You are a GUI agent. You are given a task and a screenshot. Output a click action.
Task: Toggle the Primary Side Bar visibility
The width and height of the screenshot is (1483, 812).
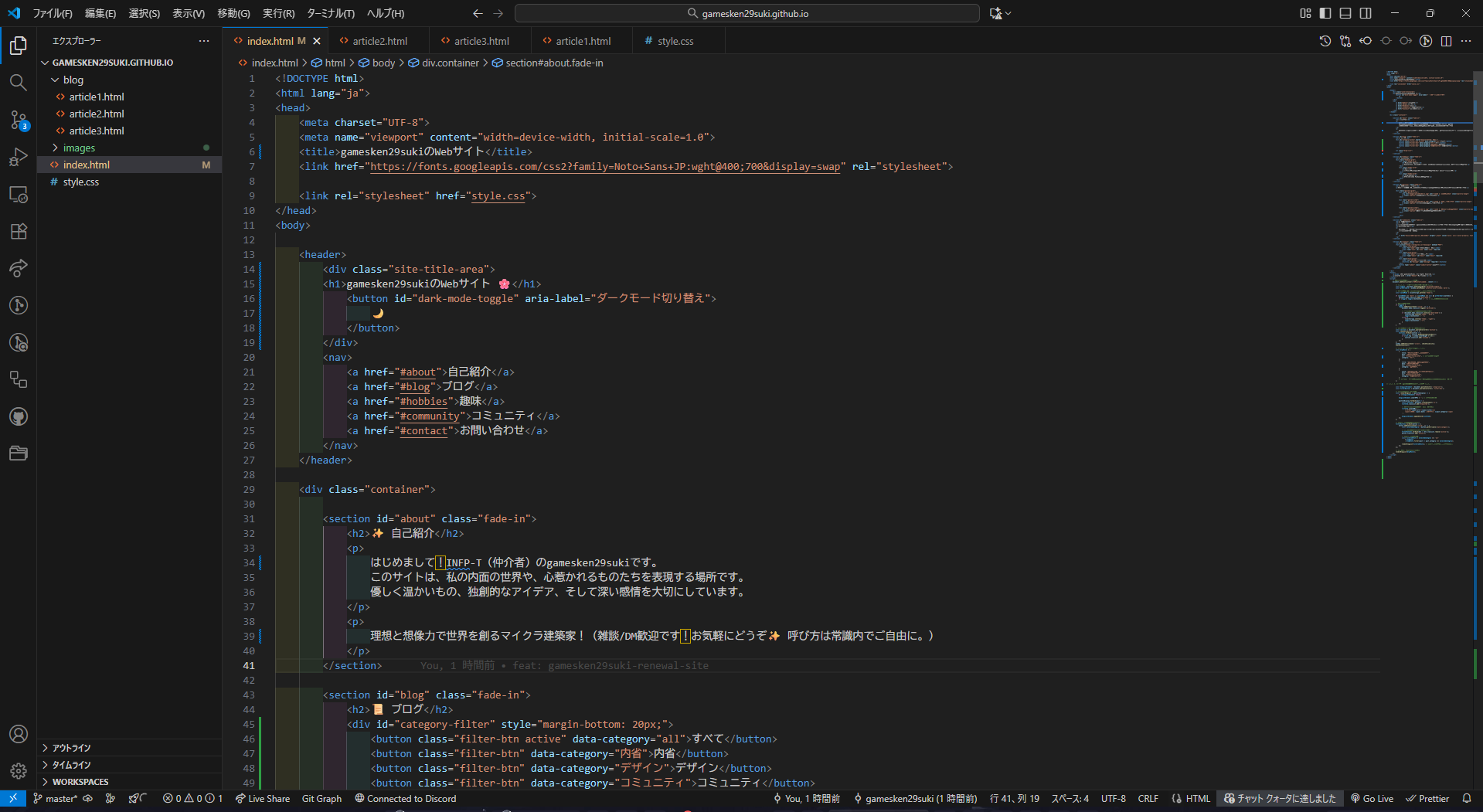click(1325, 13)
